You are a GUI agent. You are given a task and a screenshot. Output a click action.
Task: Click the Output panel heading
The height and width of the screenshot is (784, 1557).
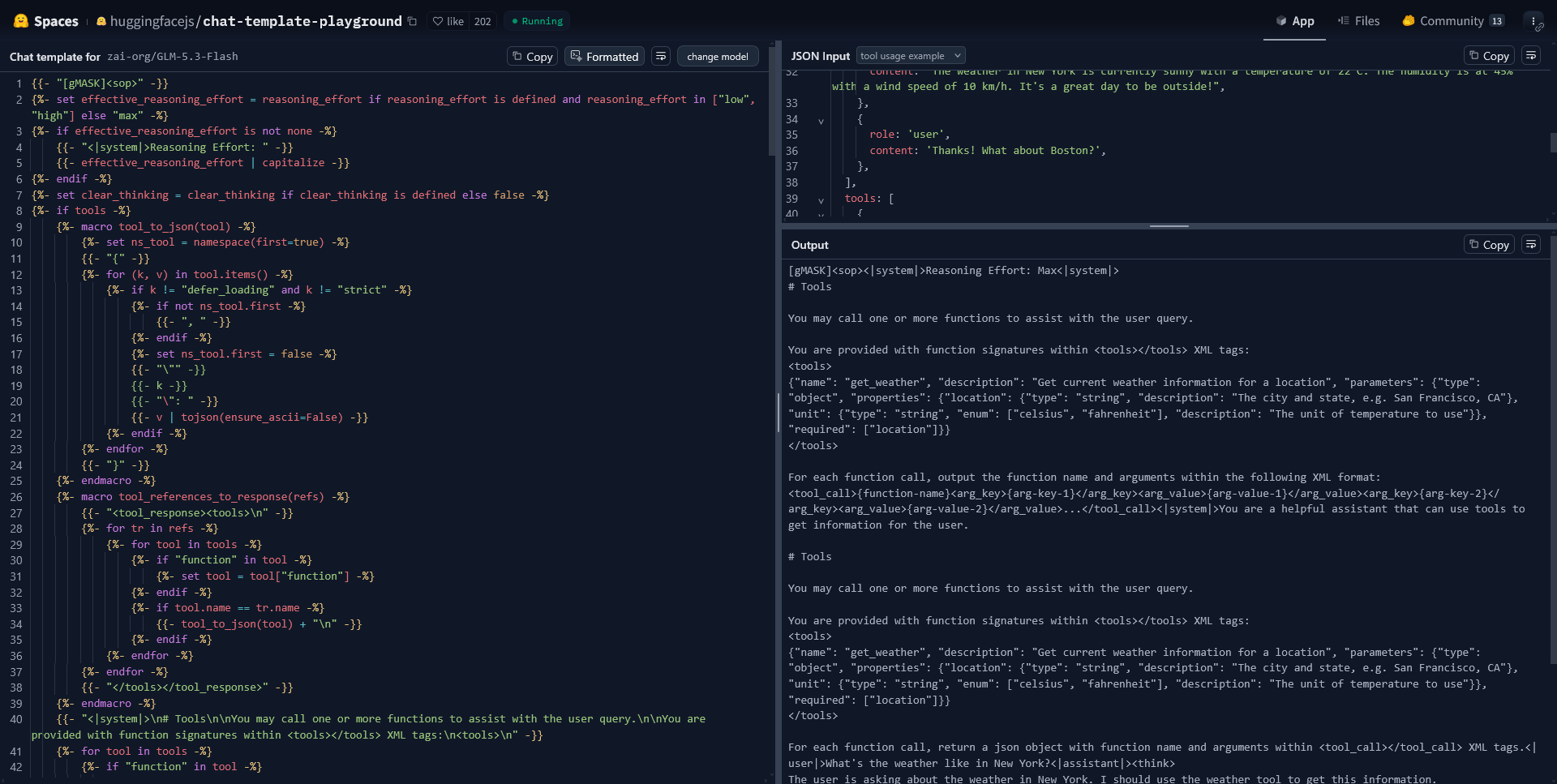pos(809,245)
